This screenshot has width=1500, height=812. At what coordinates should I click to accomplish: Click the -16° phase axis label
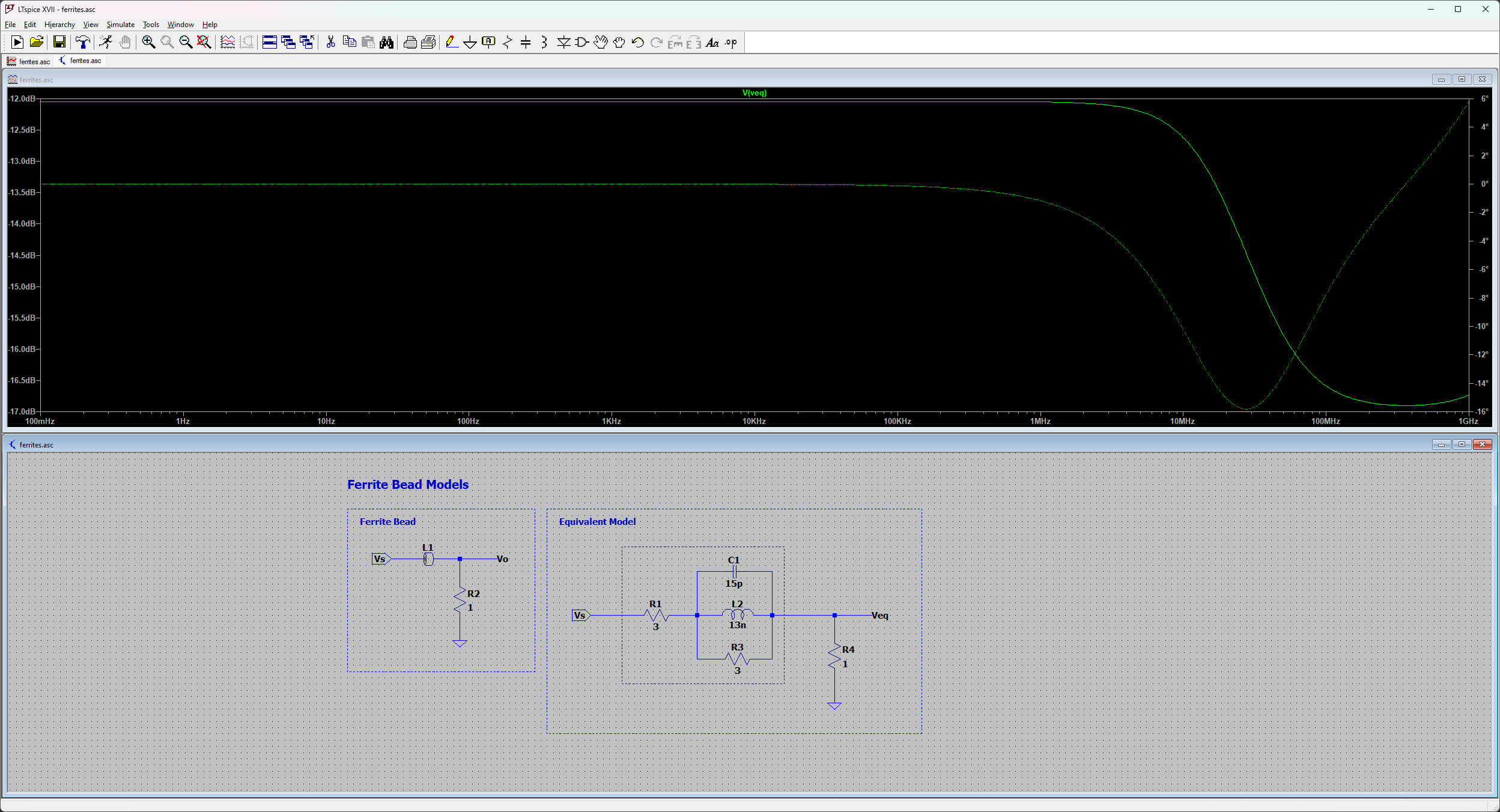click(x=1482, y=411)
